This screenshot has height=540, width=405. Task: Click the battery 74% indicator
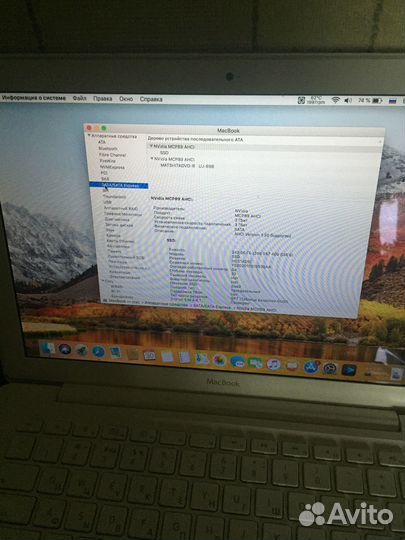[x=370, y=101]
